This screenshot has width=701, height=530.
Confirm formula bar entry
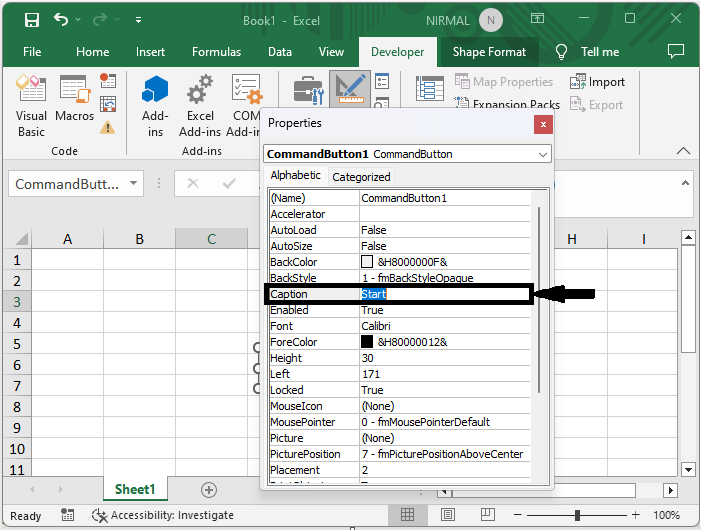[x=229, y=183]
